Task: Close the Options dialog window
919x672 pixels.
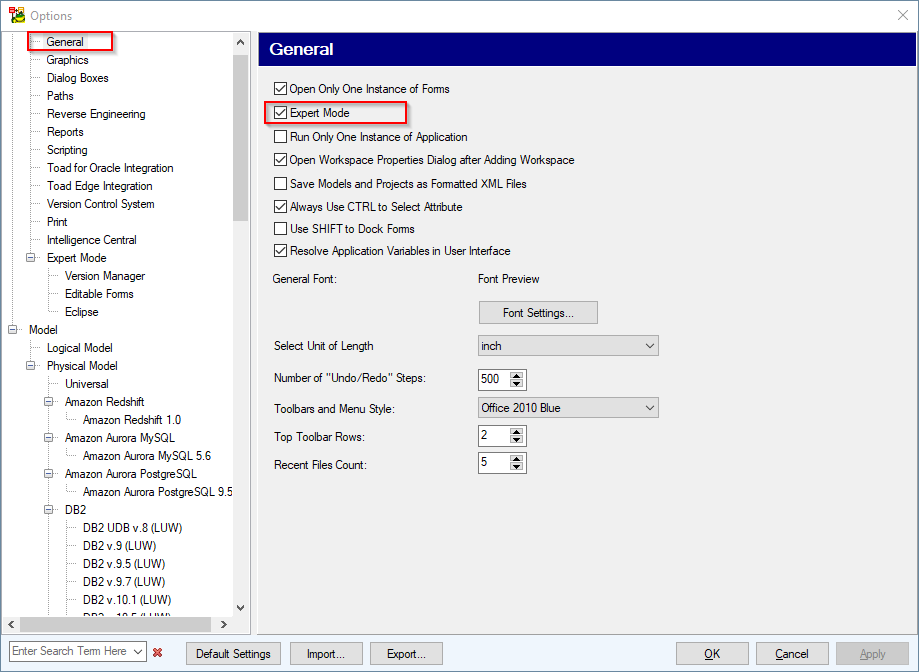Action: [903, 15]
